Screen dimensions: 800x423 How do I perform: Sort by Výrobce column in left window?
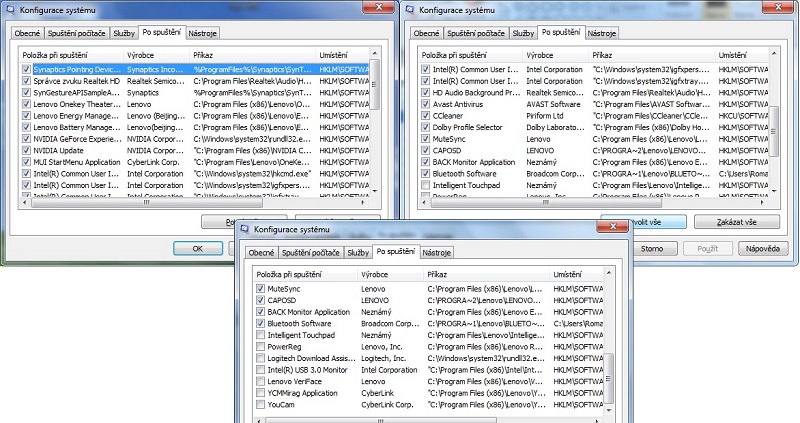pyautogui.click(x=156, y=55)
